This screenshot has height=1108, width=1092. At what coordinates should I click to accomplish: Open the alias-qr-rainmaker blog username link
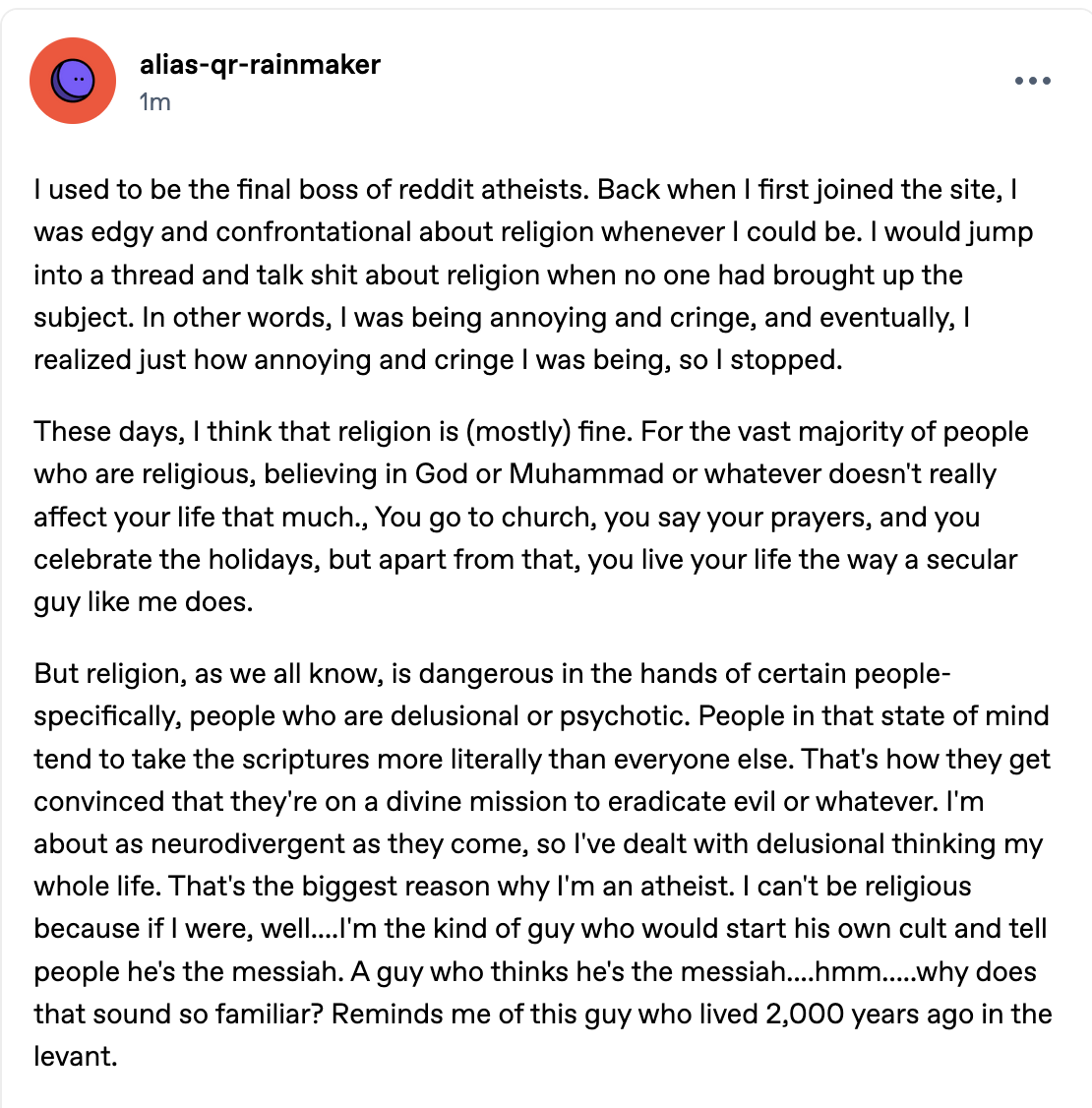point(260,65)
